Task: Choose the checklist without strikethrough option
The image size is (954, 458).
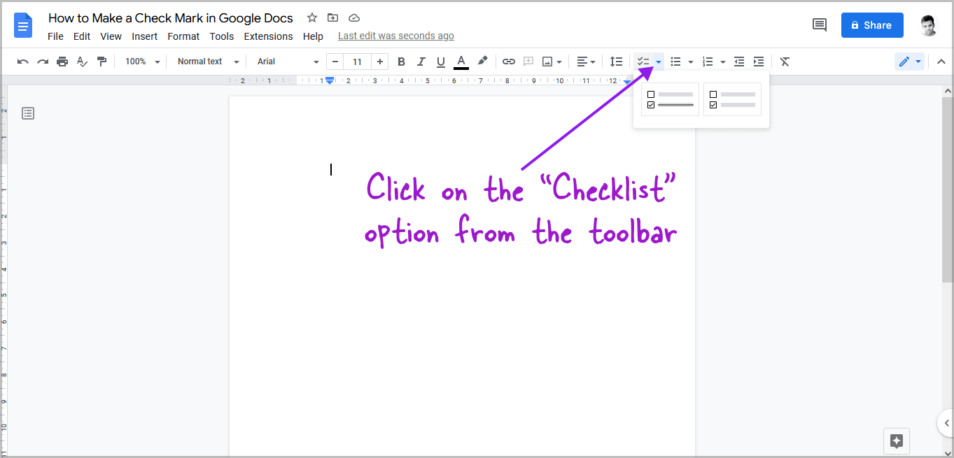Action: coord(733,99)
